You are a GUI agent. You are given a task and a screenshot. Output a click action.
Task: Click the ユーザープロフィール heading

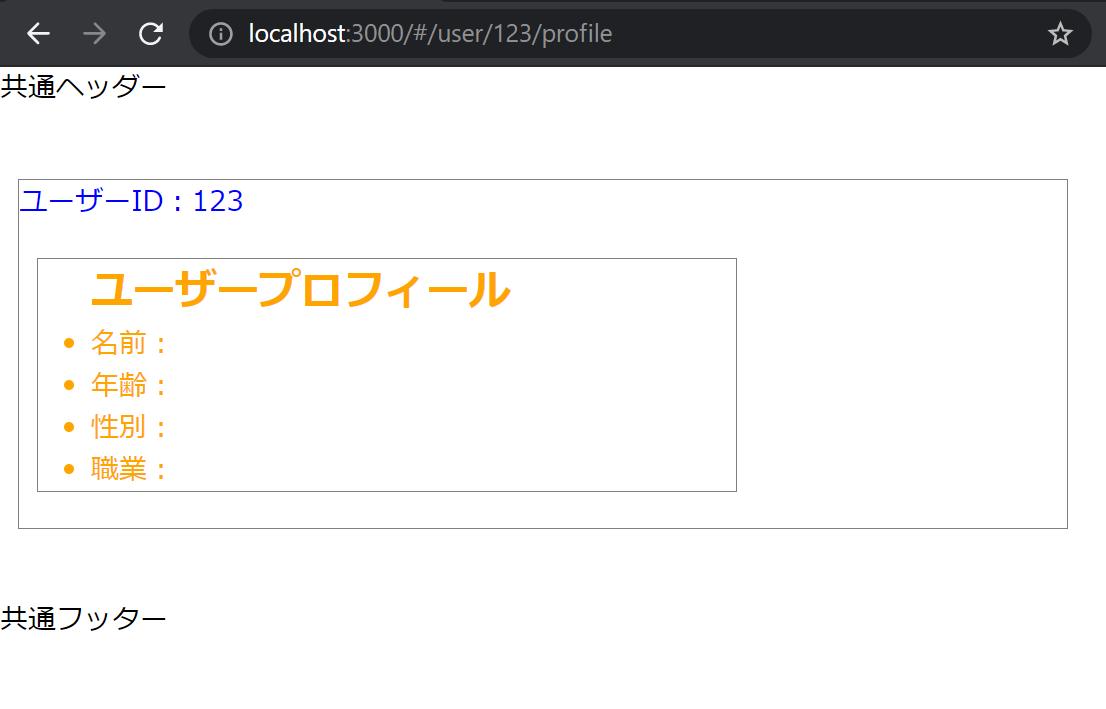(x=300, y=290)
